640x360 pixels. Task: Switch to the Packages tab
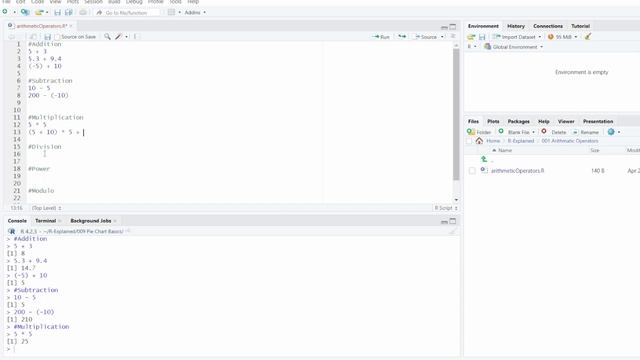coord(518,122)
